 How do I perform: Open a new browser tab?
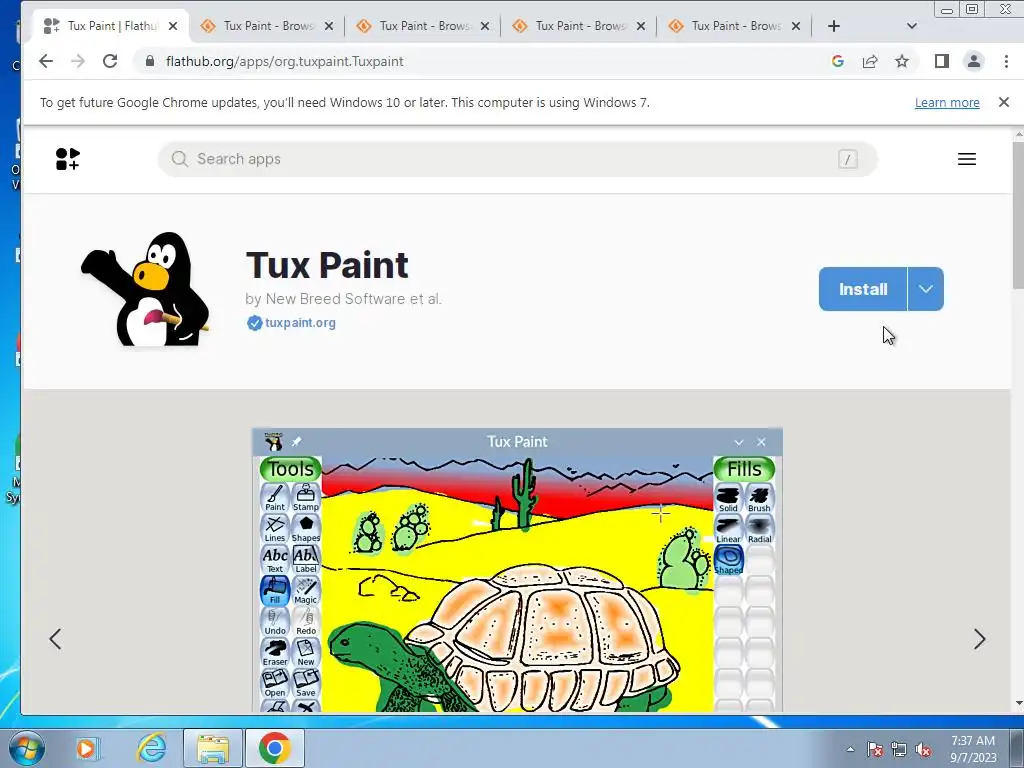pos(833,26)
